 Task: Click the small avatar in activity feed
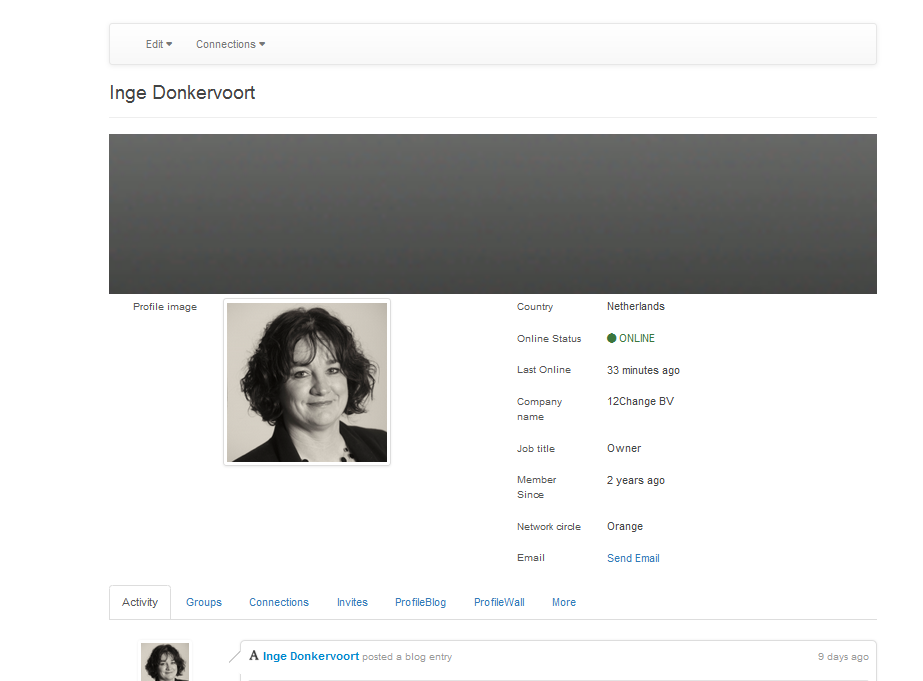[x=165, y=662]
